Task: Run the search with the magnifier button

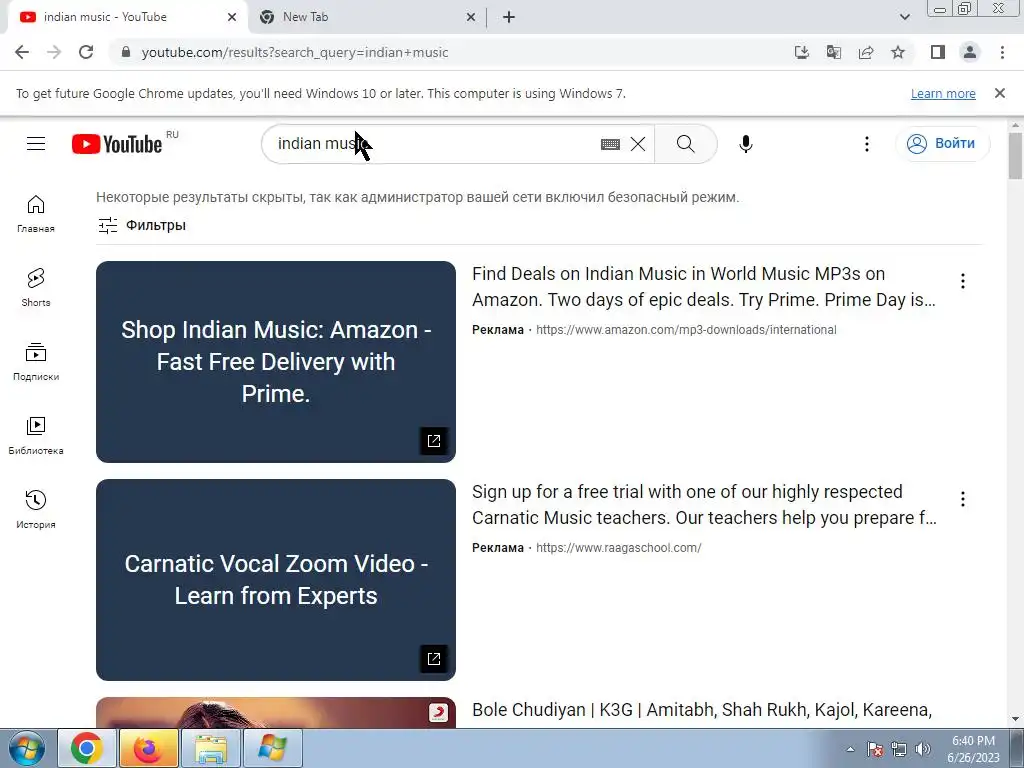Action: pos(686,144)
